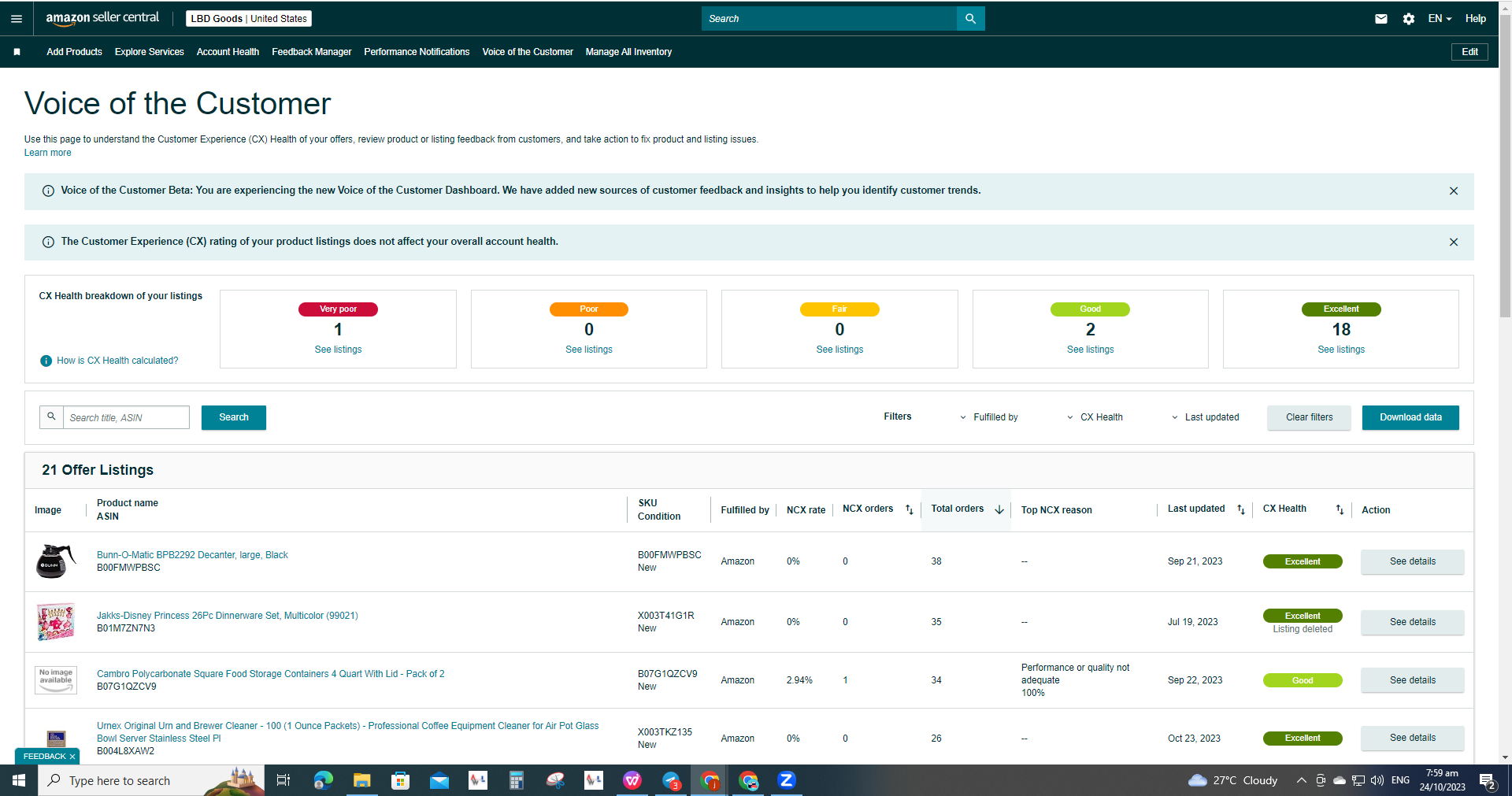Click info icon beside How is CX Health calculated
1512x796 pixels.
pyautogui.click(x=46, y=361)
